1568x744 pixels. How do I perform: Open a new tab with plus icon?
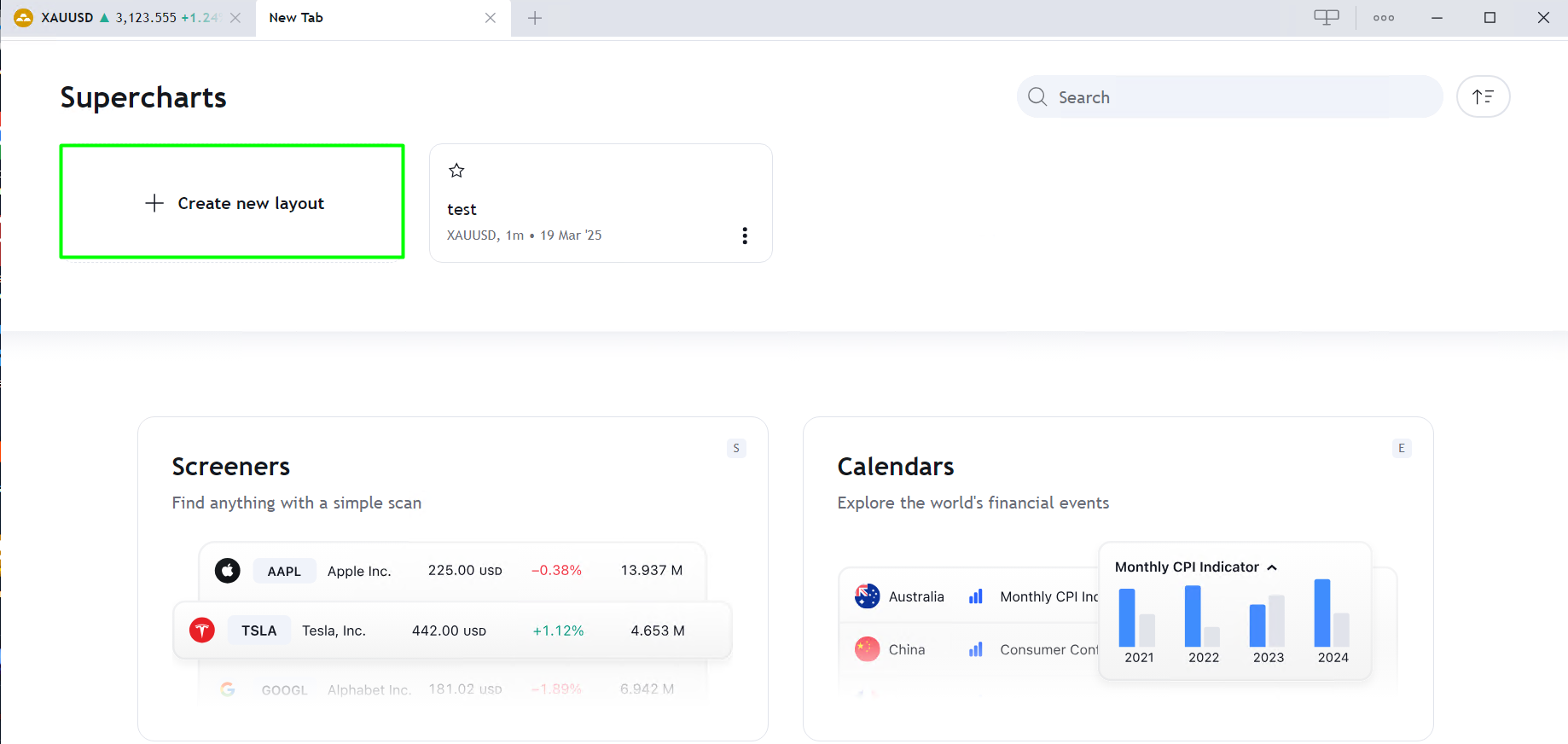pyautogui.click(x=535, y=18)
